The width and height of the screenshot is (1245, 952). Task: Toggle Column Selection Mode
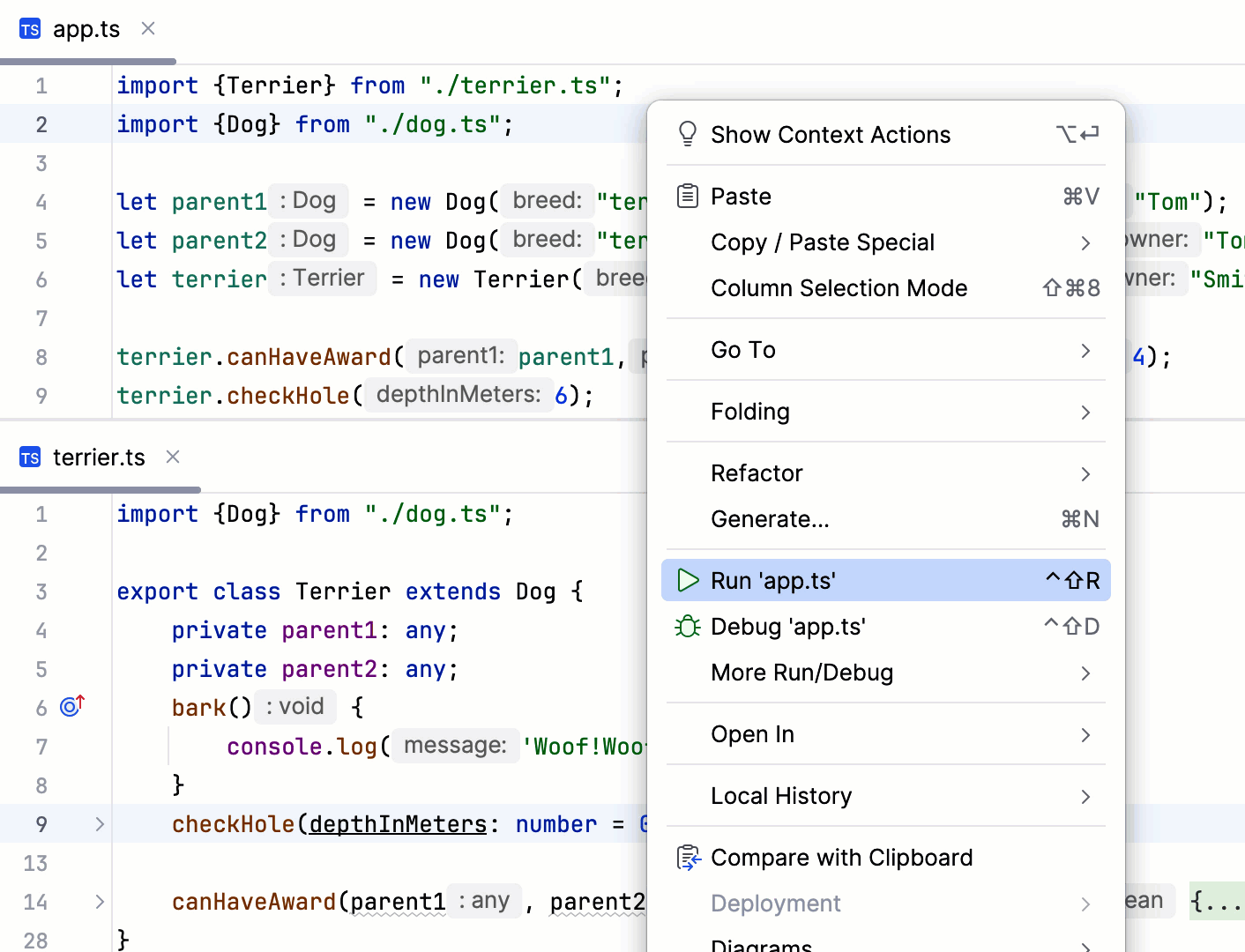(x=839, y=288)
